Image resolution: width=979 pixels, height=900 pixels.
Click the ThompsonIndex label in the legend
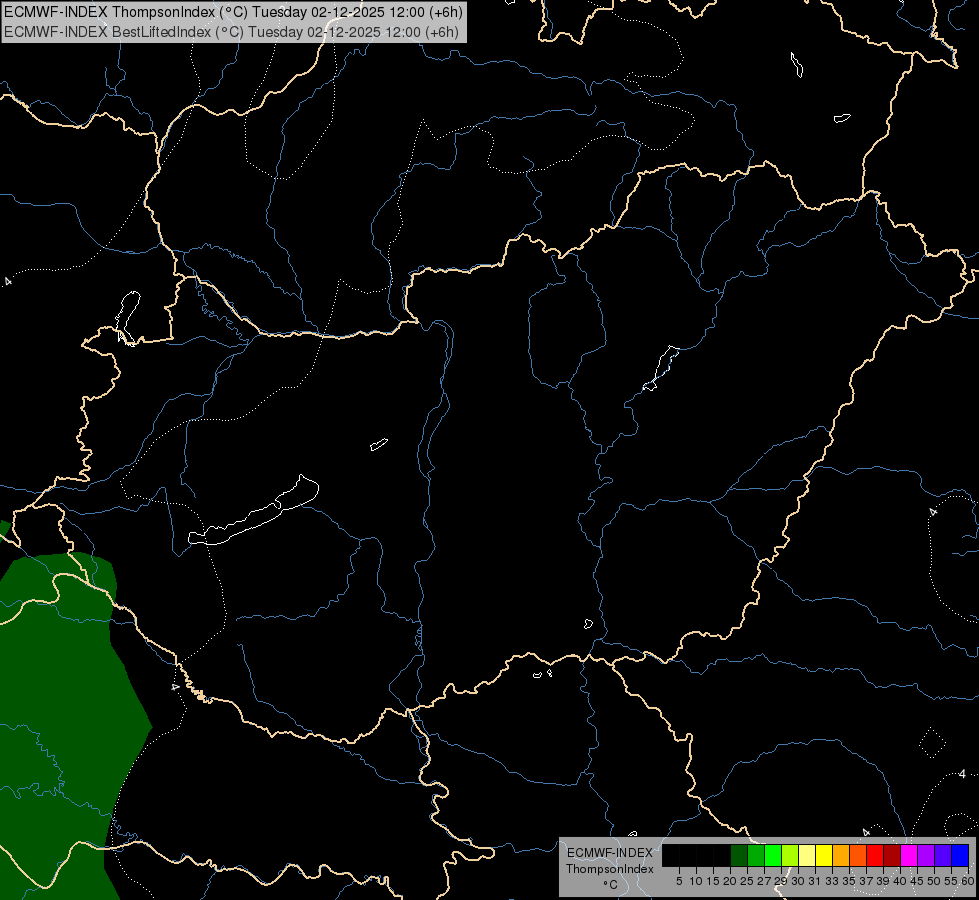(x=610, y=869)
